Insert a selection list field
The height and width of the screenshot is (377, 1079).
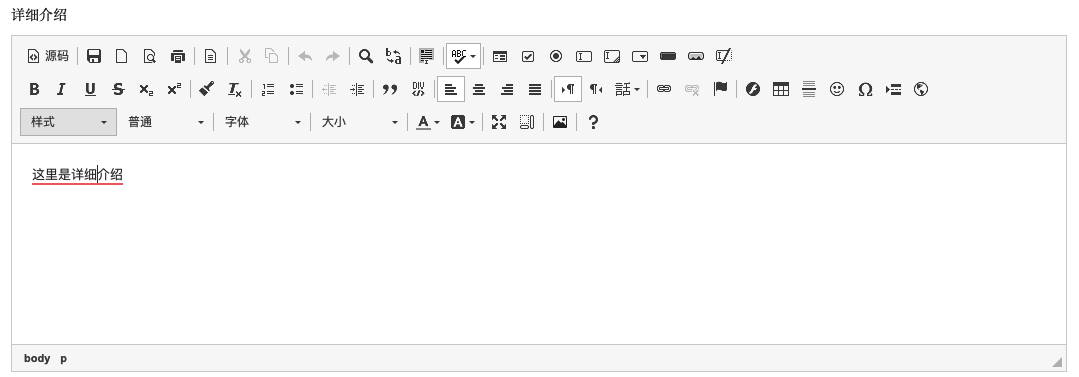pyautogui.click(x=640, y=56)
